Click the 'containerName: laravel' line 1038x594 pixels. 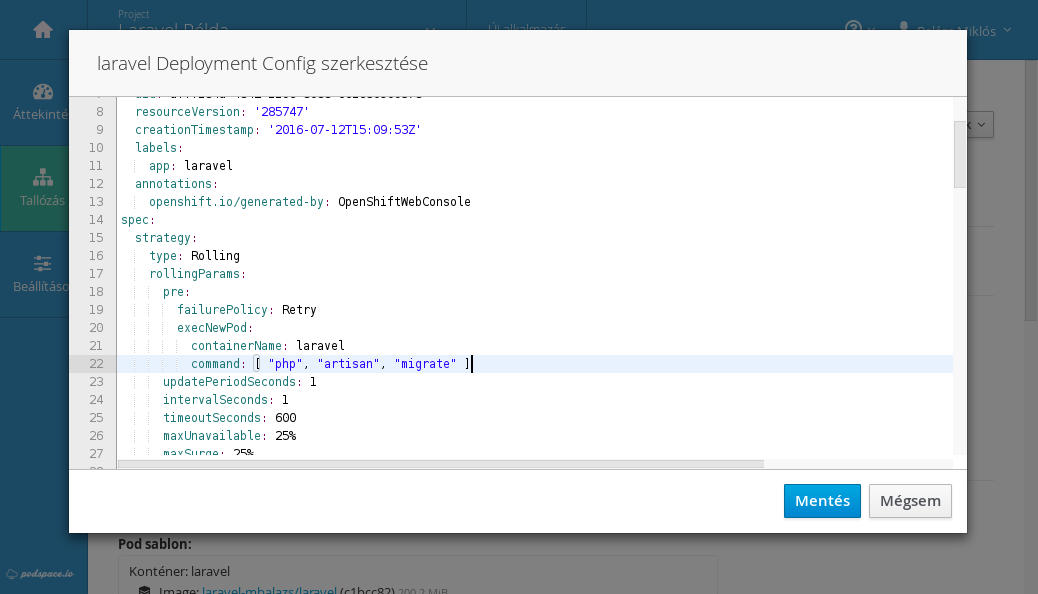(x=267, y=346)
